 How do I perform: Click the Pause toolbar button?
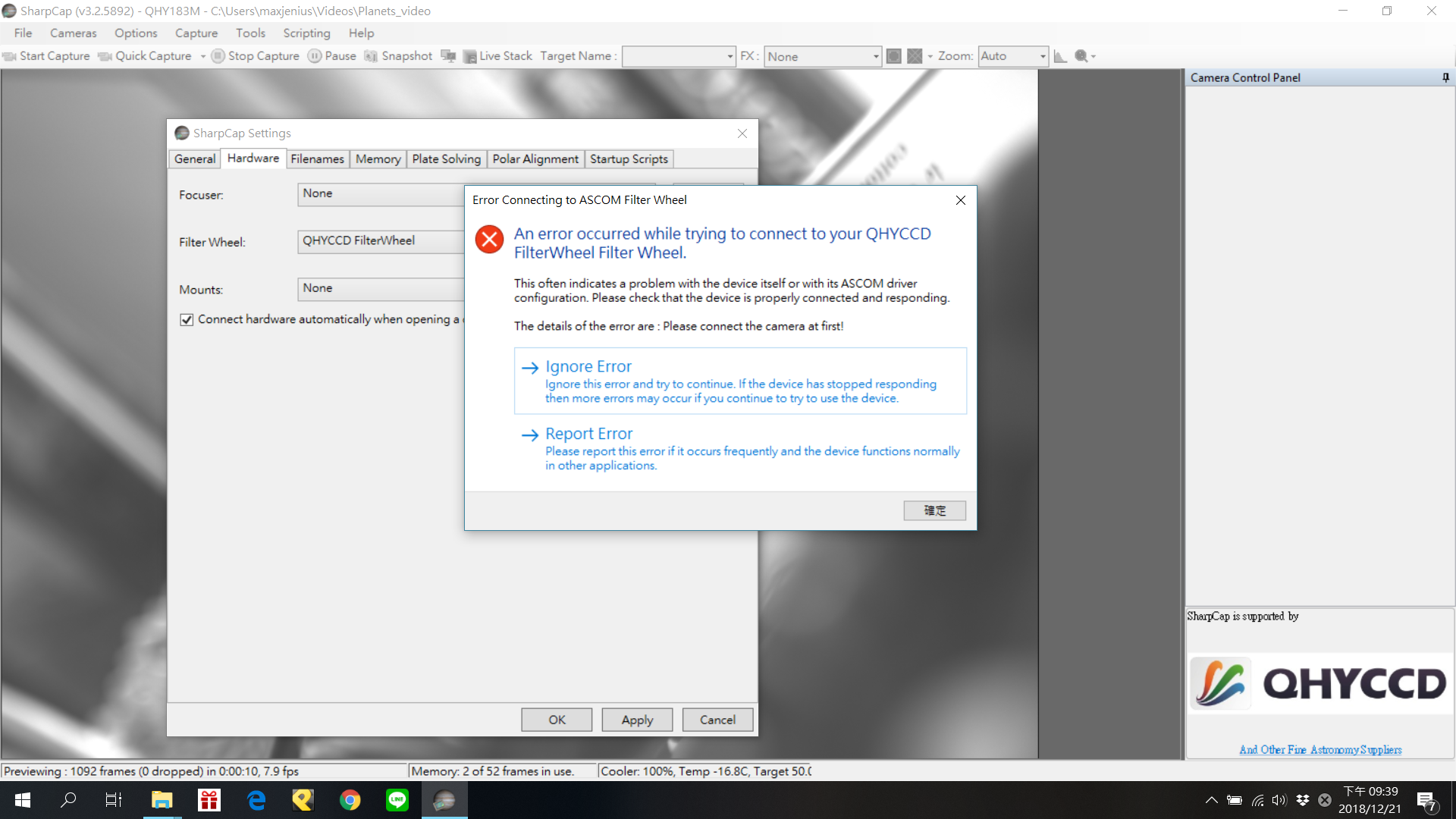[x=332, y=56]
